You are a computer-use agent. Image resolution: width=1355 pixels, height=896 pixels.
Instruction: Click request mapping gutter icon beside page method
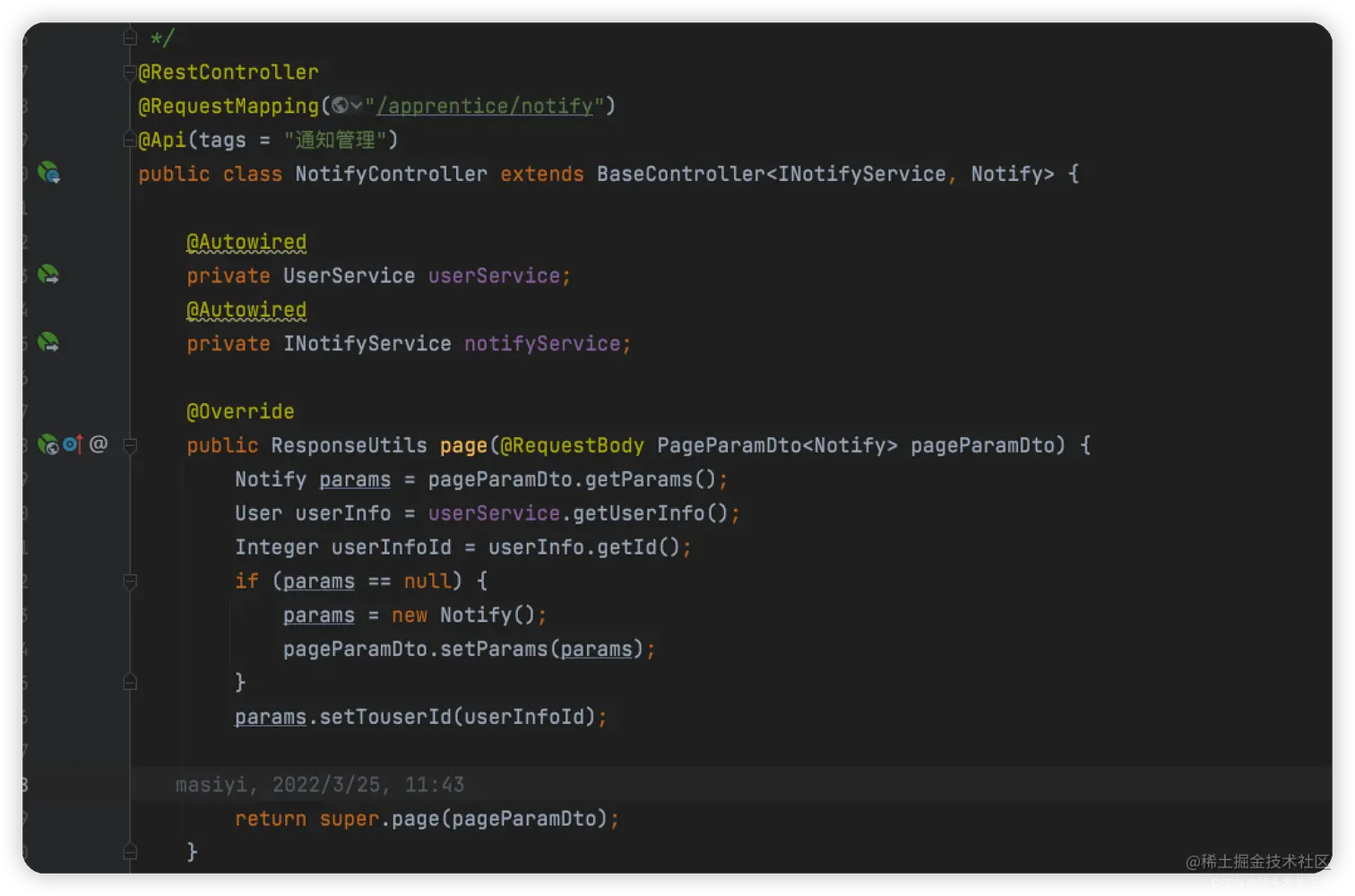[x=48, y=444]
